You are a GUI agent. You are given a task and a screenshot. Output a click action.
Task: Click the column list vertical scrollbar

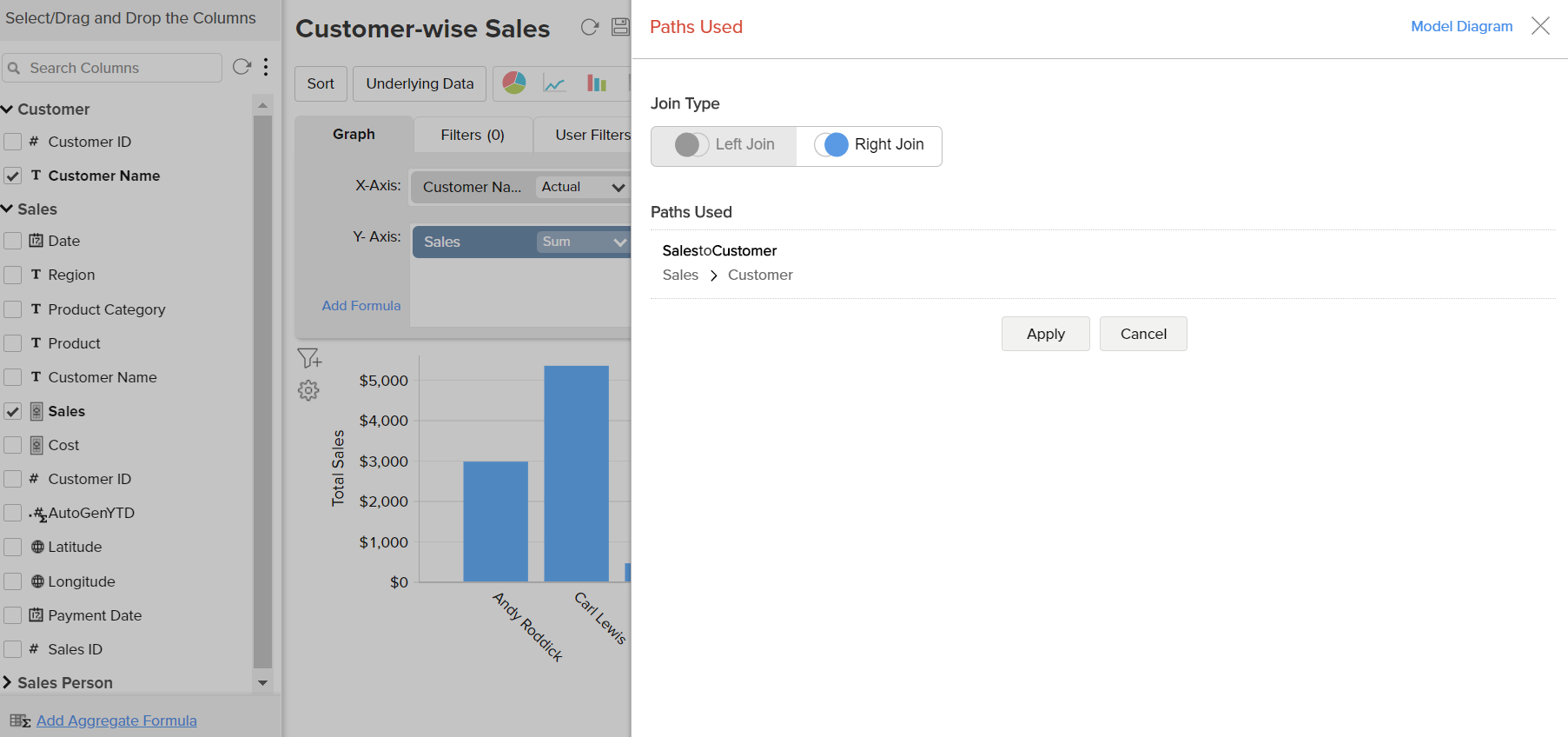[x=262, y=391]
